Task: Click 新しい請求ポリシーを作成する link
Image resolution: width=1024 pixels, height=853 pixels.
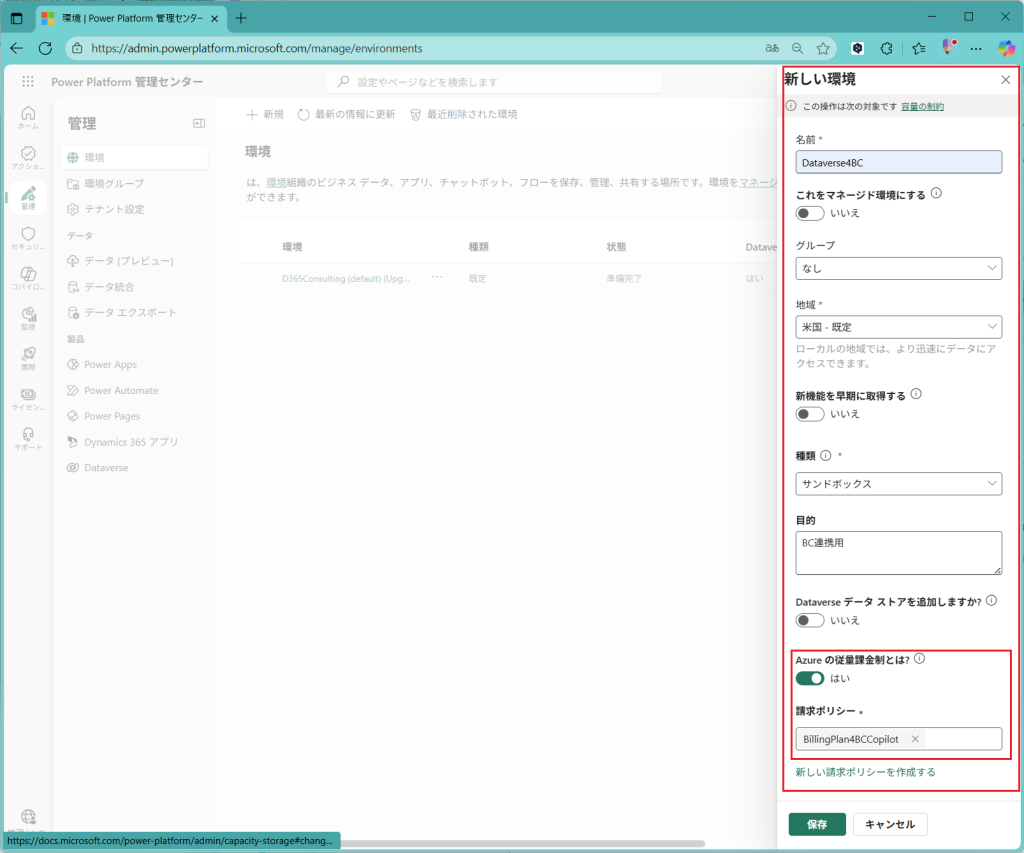Action: (x=865, y=772)
